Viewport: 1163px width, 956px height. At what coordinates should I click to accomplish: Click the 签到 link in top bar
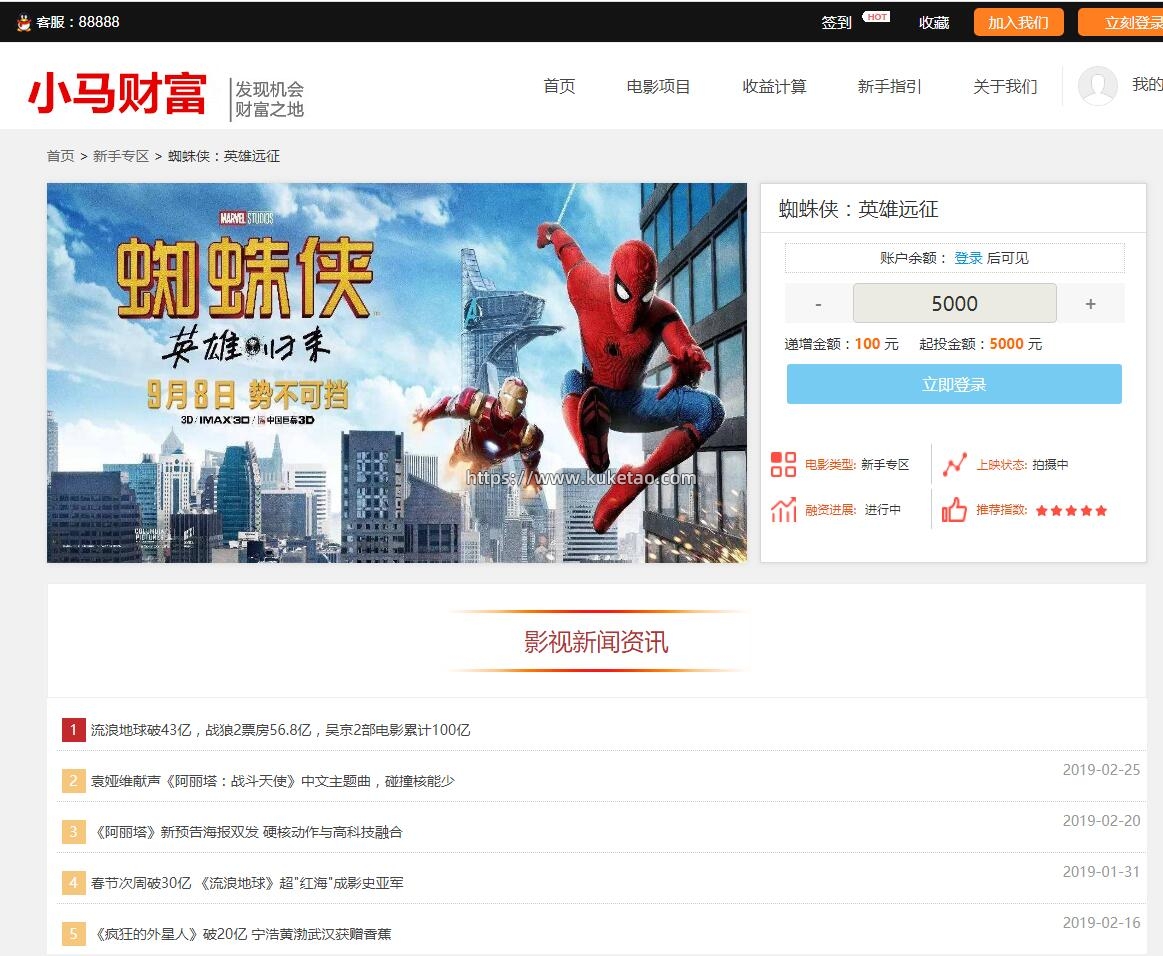coord(837,23)
